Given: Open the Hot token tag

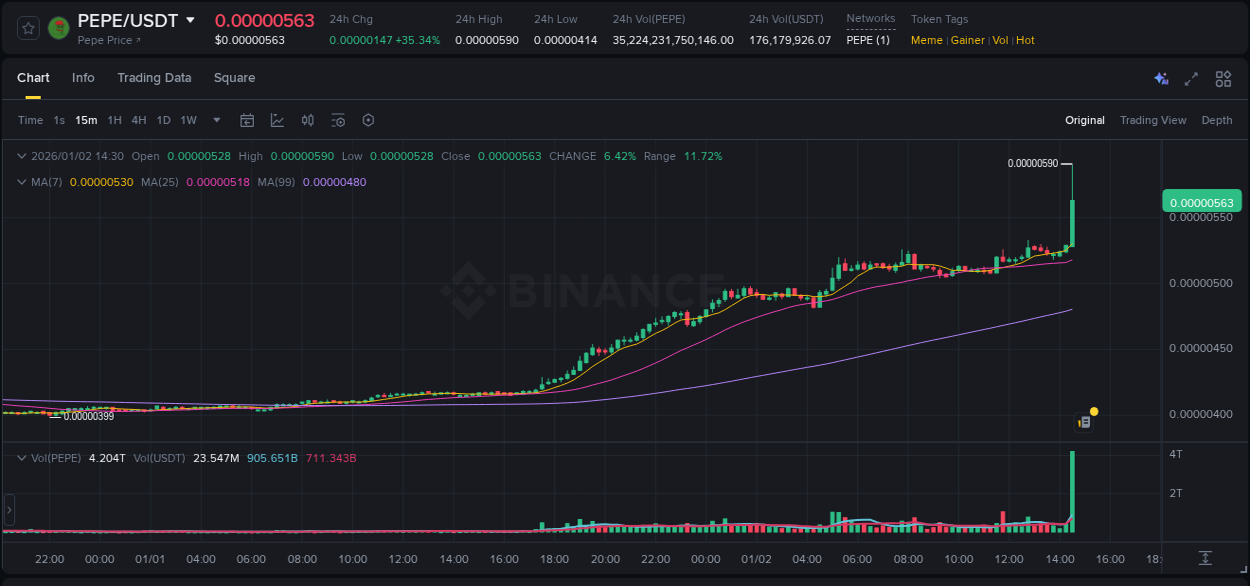Looking at the screenshot, I should tap(1025, 40).
